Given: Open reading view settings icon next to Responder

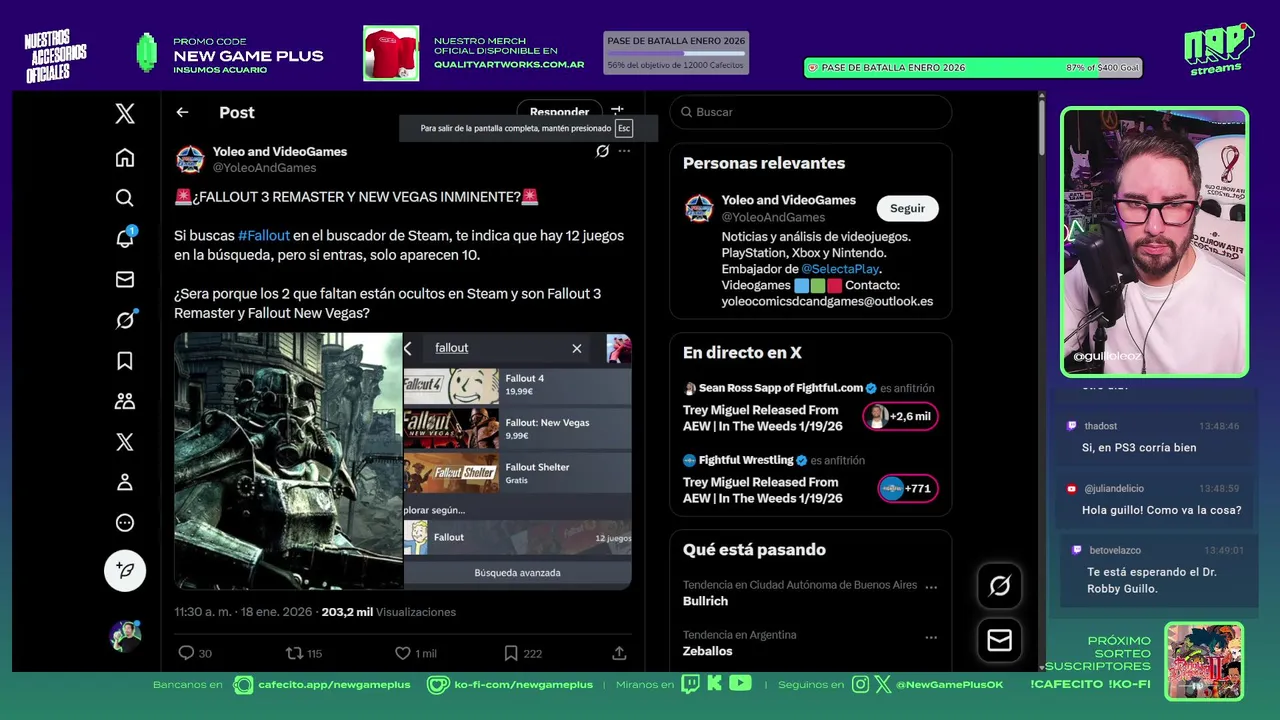Looking at the screenshot, I should pos(618,111).
